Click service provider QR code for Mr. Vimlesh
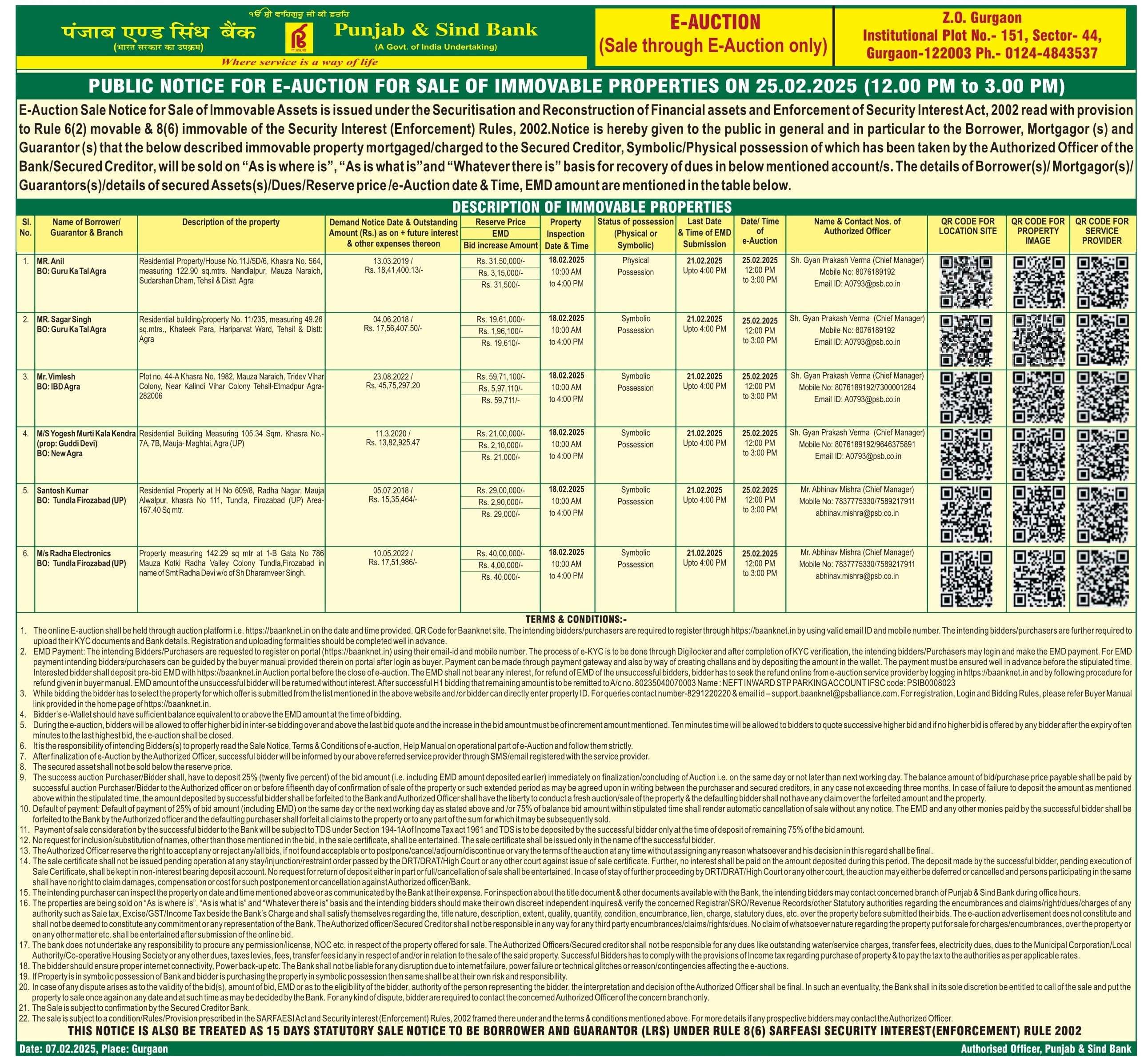This screenshot has width=1148, height=1057. coord(1102,398)
